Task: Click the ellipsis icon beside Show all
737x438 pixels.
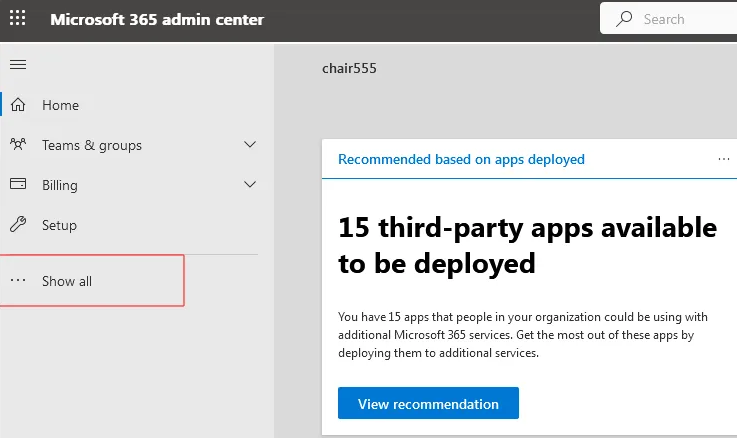Action: click(x=18, y=281)
